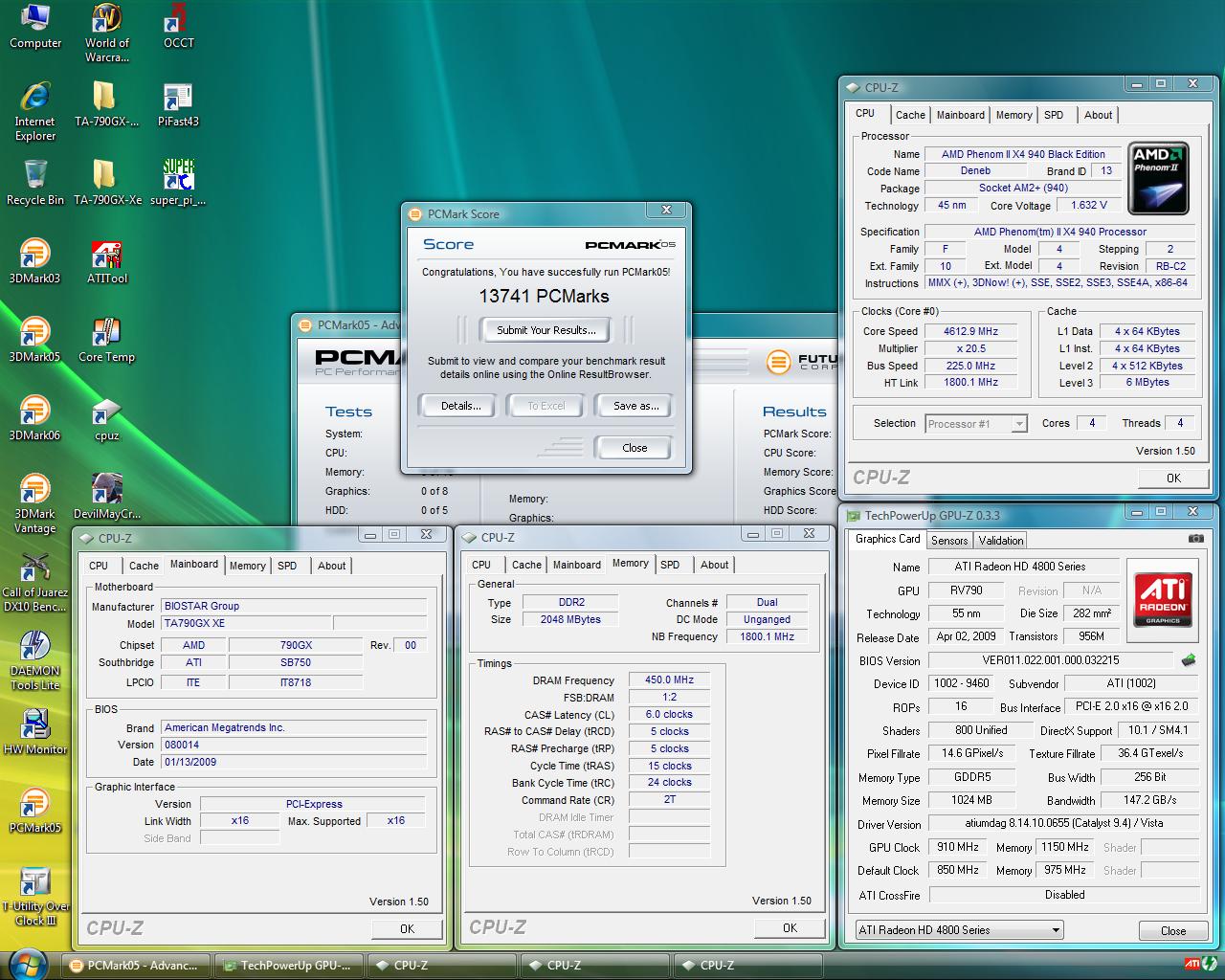Launch 3DMark03 desktop shortcut
1225x980 pixels.
pyautogui.click(x=34, y=261)
